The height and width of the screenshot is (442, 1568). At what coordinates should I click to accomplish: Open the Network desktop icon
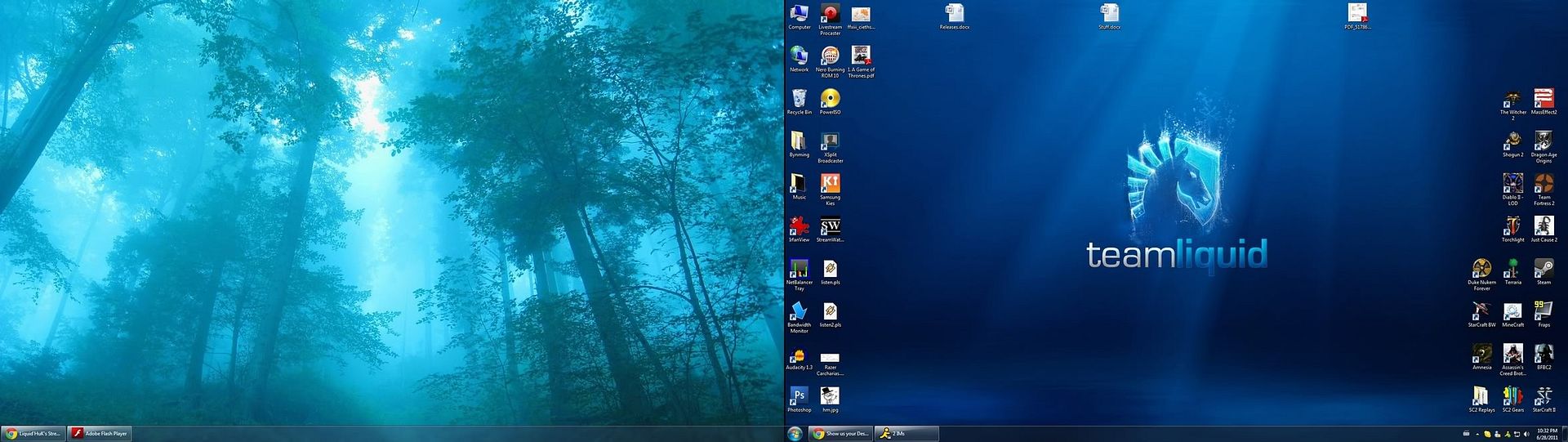(x=799, y=60)
